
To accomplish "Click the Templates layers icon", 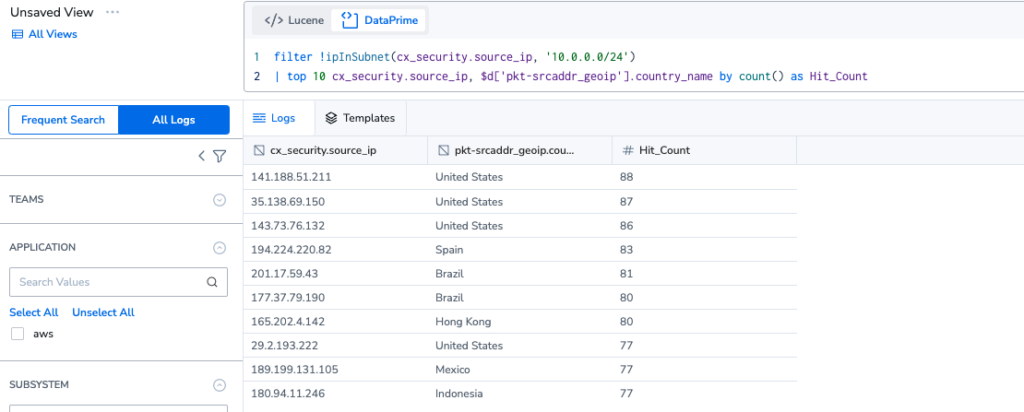I will pyautogui.click(x=331, y=118).
